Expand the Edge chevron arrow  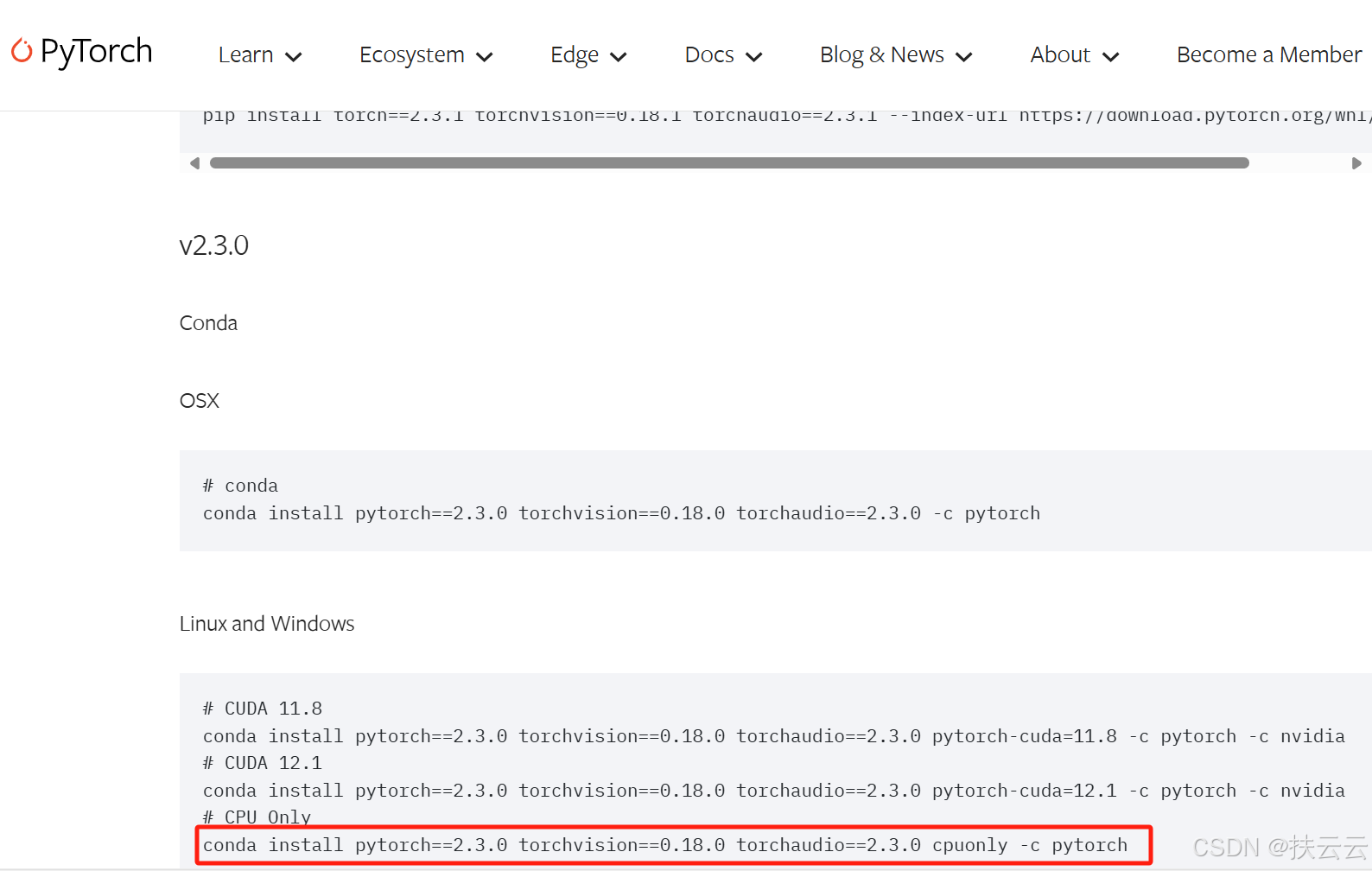[x=619, y=57]
